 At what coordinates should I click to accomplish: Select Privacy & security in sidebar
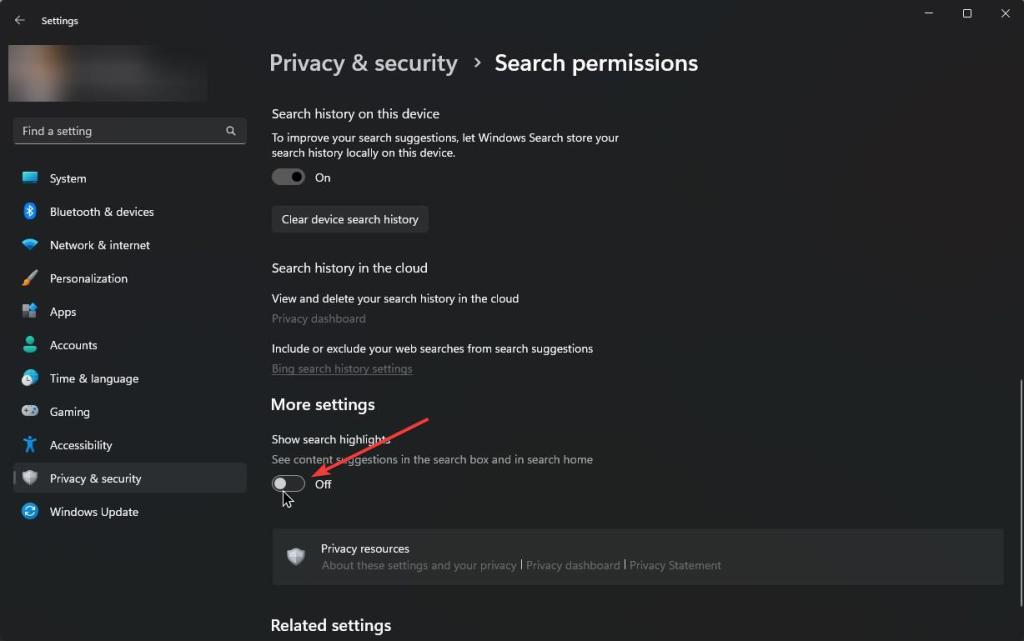(95, 479)
